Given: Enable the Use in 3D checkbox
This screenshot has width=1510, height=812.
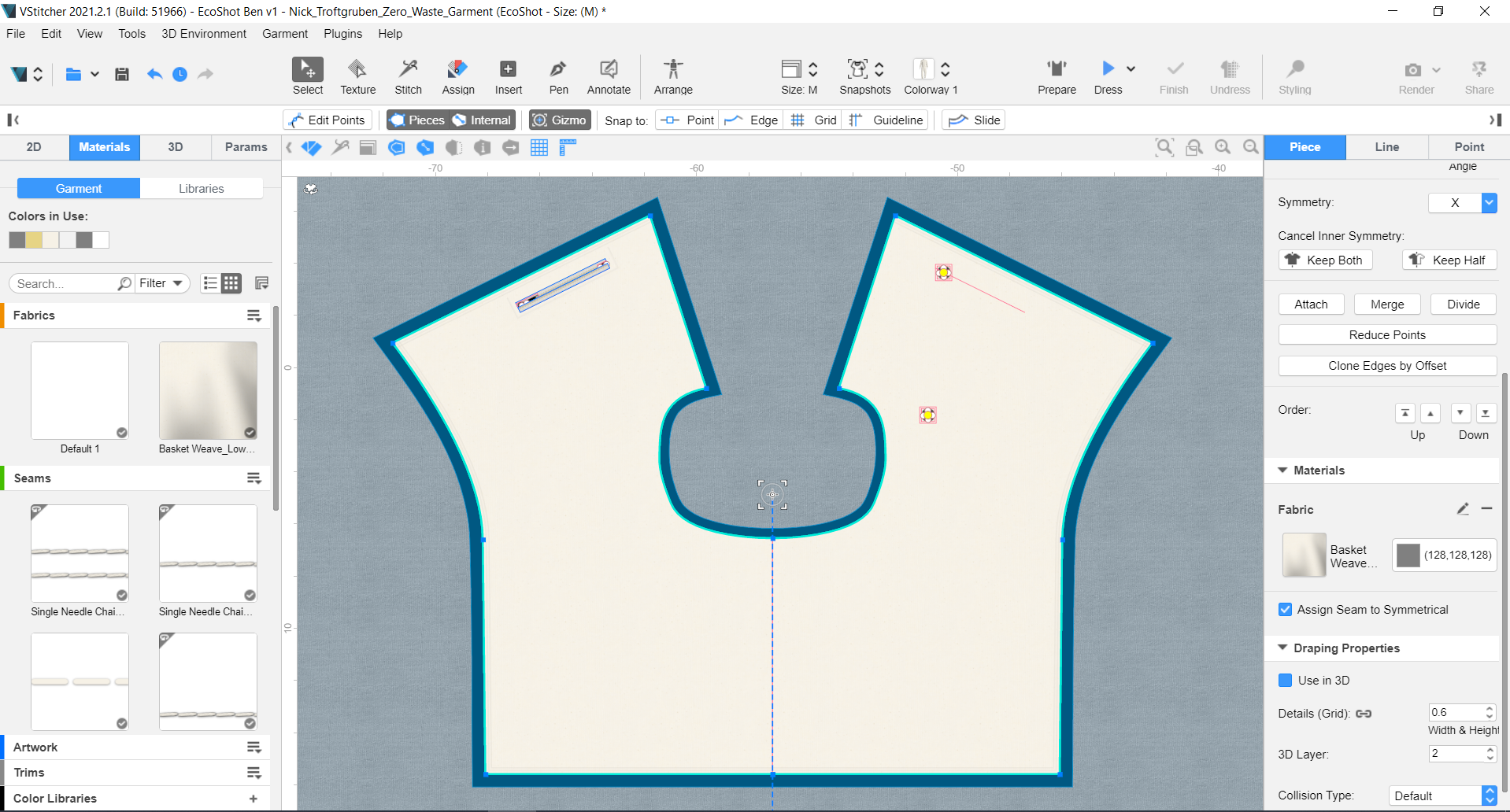Looking at the screenshot, I should pyautogui.click(x=1285, y=681).
